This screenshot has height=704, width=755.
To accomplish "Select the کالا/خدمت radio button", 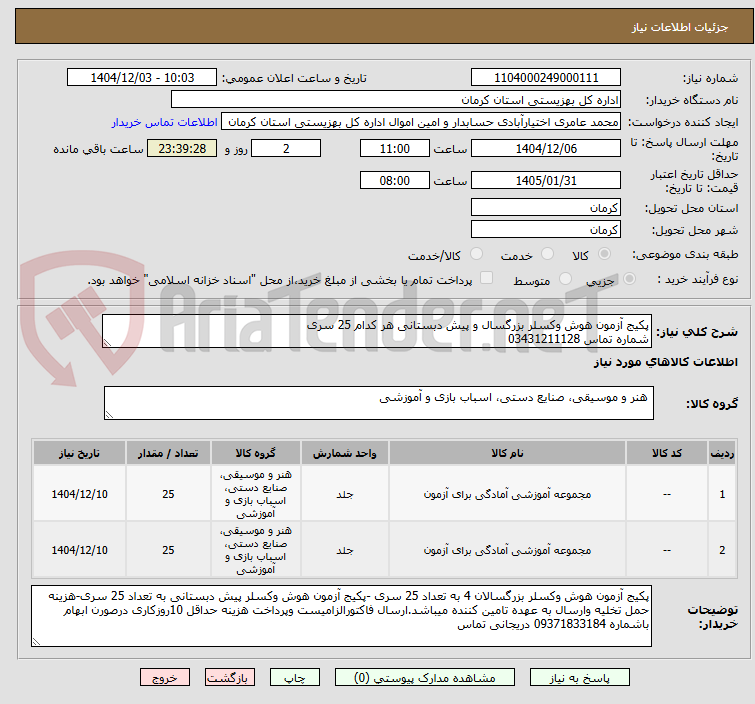I will (476, 254).
